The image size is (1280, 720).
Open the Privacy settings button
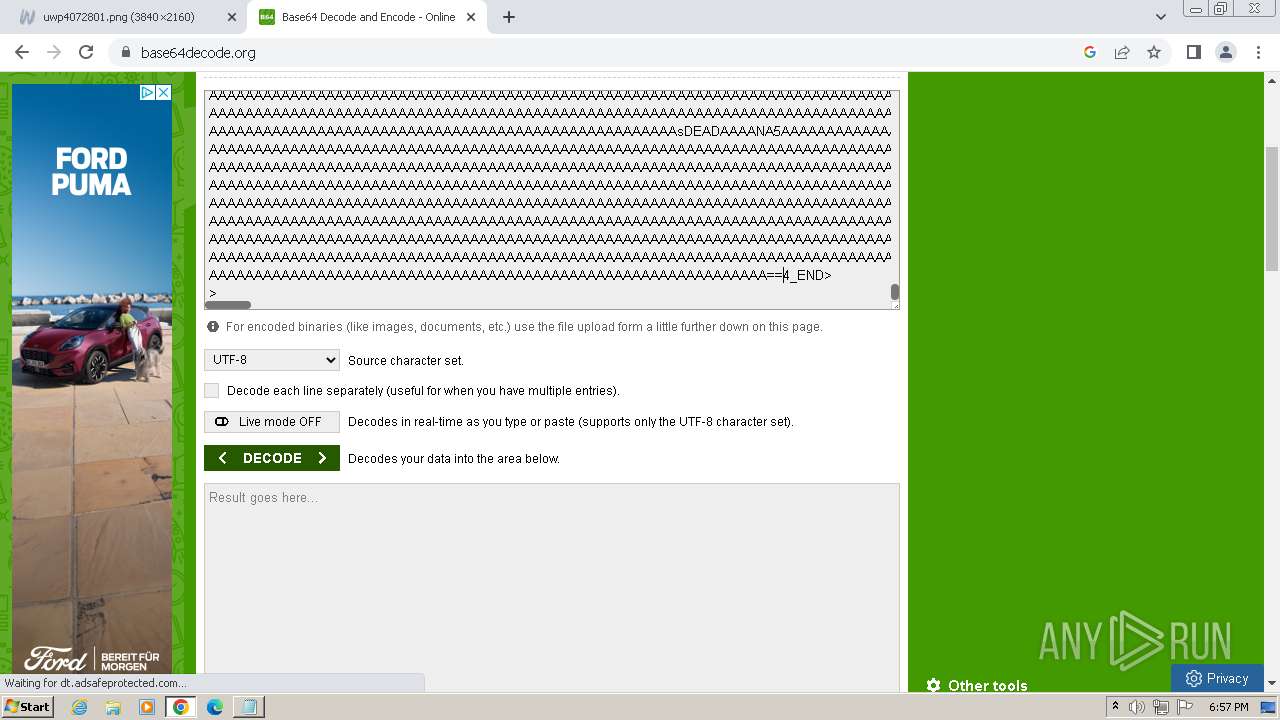[1217, 678]
